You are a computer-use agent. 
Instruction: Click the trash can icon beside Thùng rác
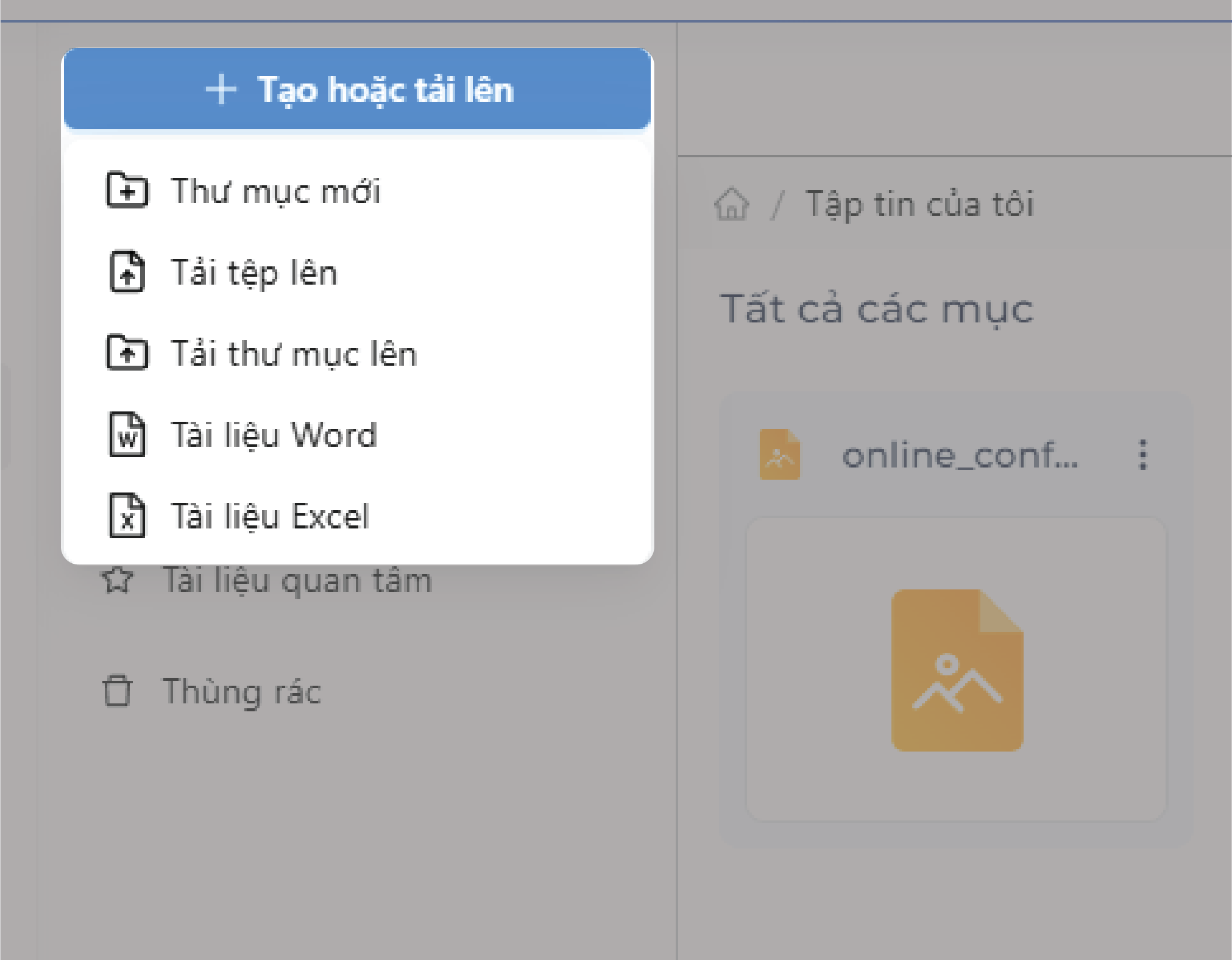tap(117, 692)
